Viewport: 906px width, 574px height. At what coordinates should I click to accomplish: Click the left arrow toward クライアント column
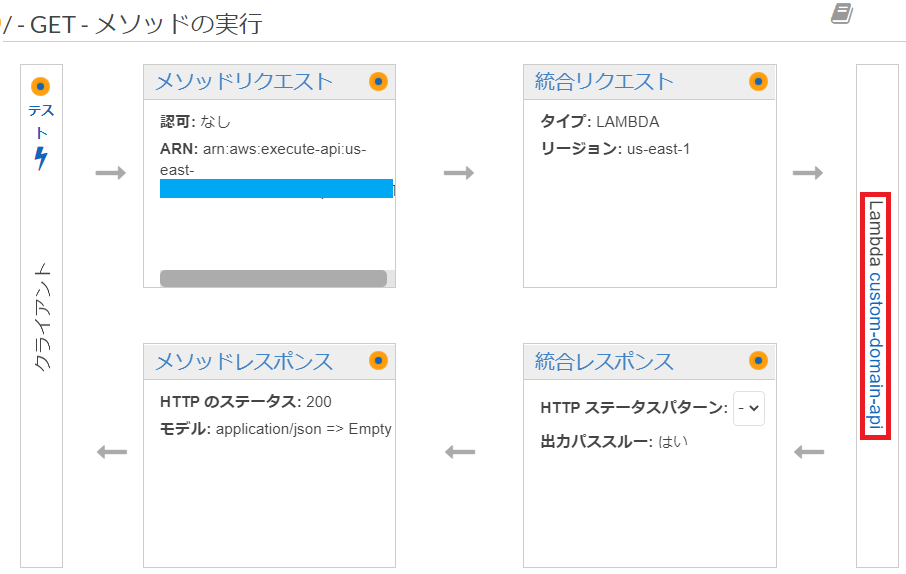pyautogui.click(x=112, y=452)
